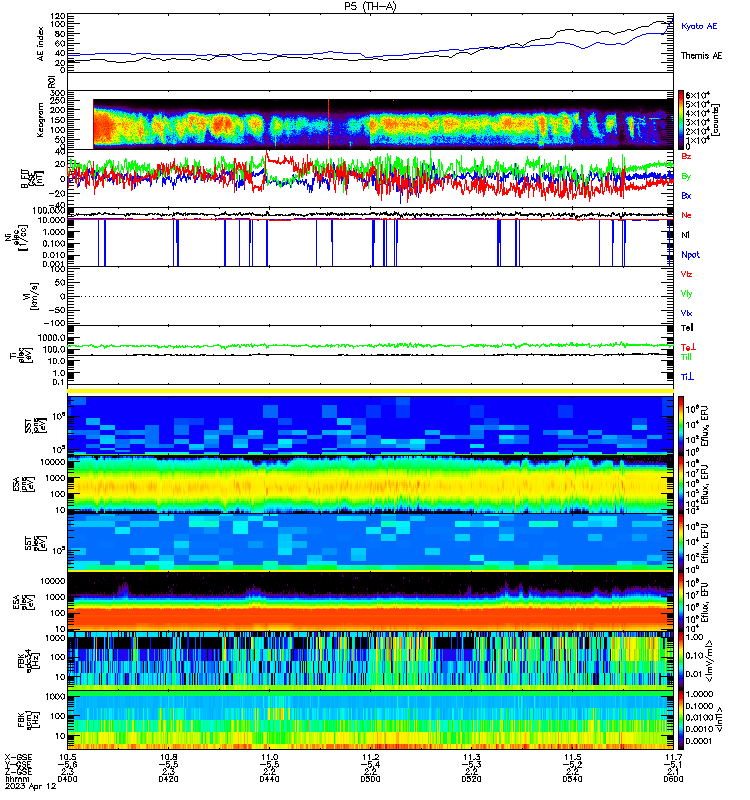Click color bar beside ESA ions spectrogram
The width and height of the screenshot is (750, 800).
(x=681, y=484)
